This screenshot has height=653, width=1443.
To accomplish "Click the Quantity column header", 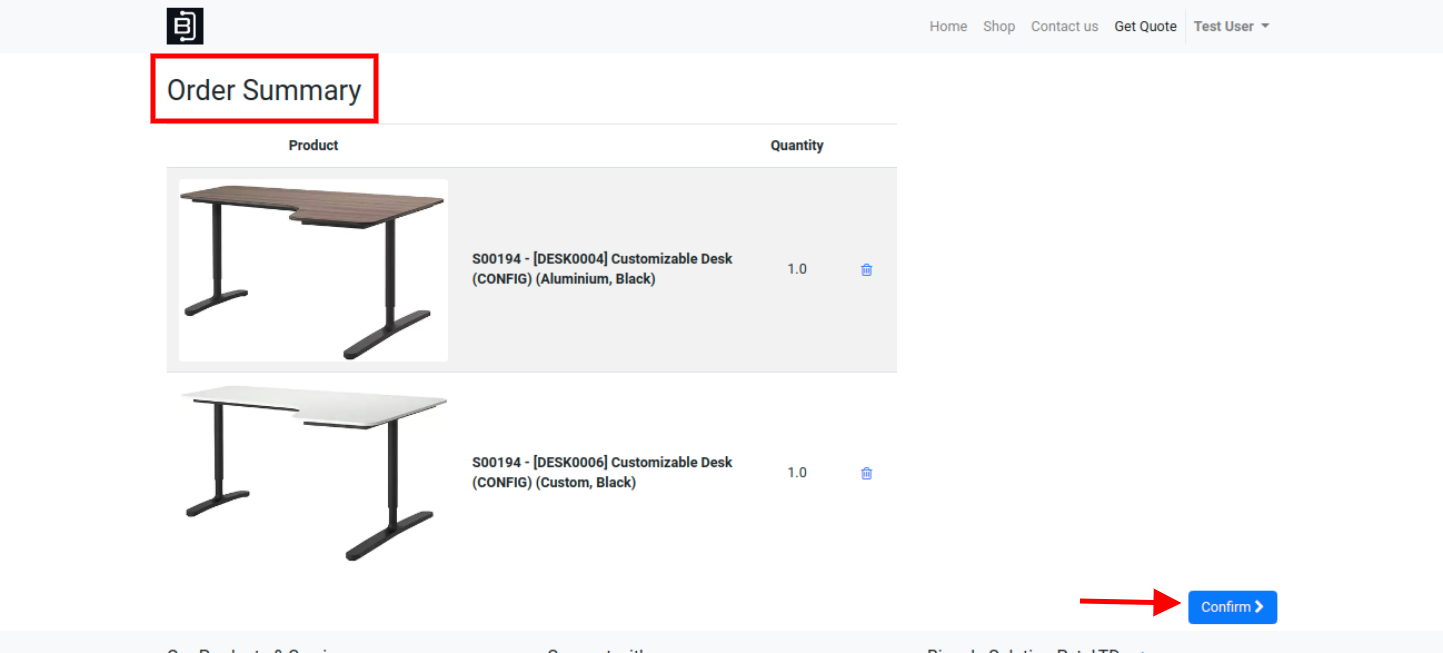I will (x=797, y=146).
